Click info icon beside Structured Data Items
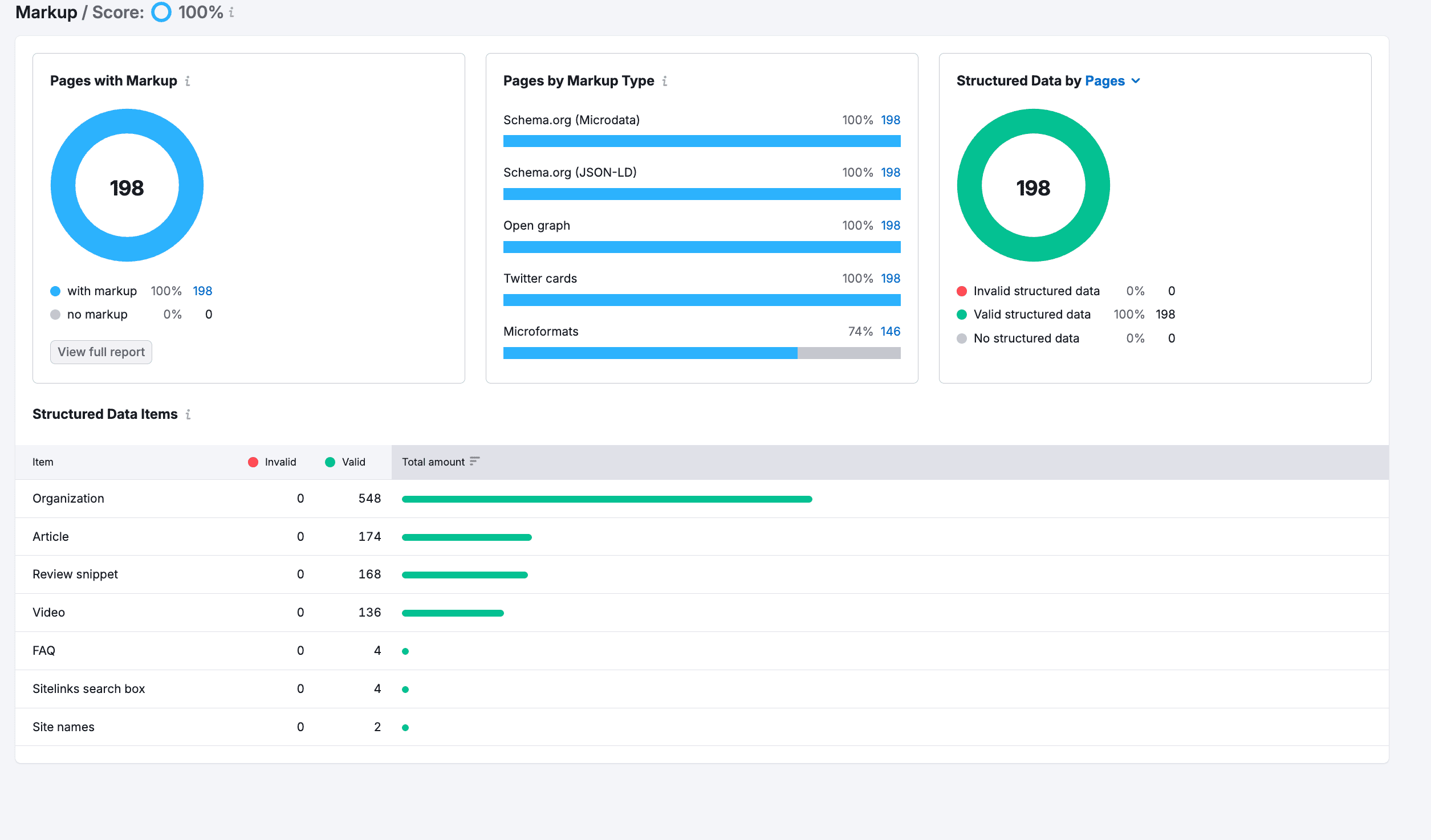The height and width of the screenshot is (840, 1431). tap(188, 415)
